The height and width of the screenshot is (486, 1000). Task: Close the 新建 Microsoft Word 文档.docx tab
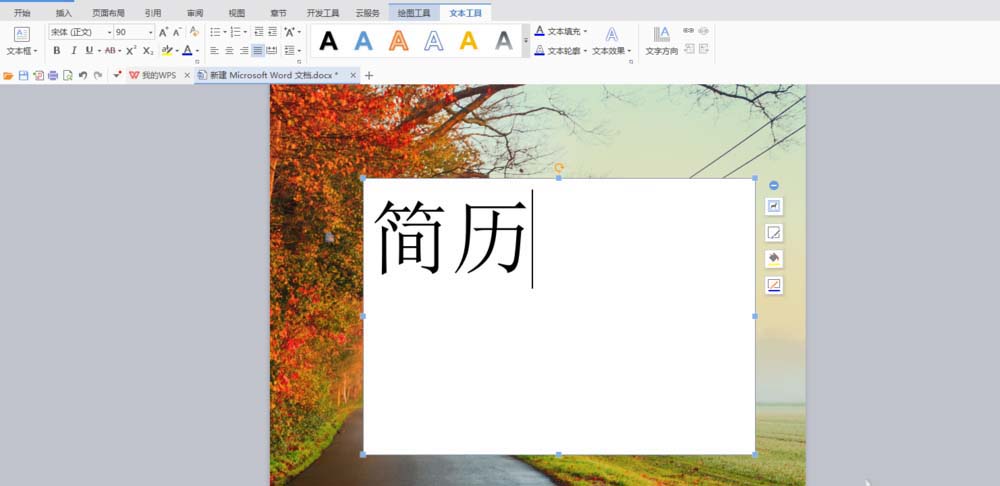[353, 75]
